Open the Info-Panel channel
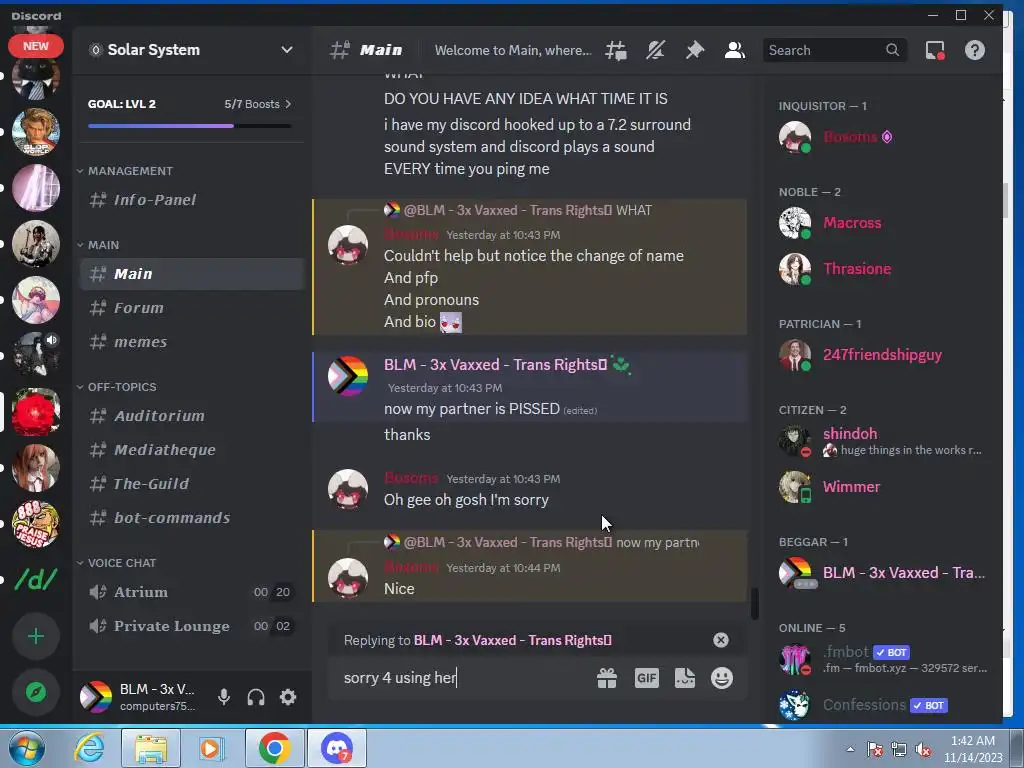 click(x=191, y=200)
